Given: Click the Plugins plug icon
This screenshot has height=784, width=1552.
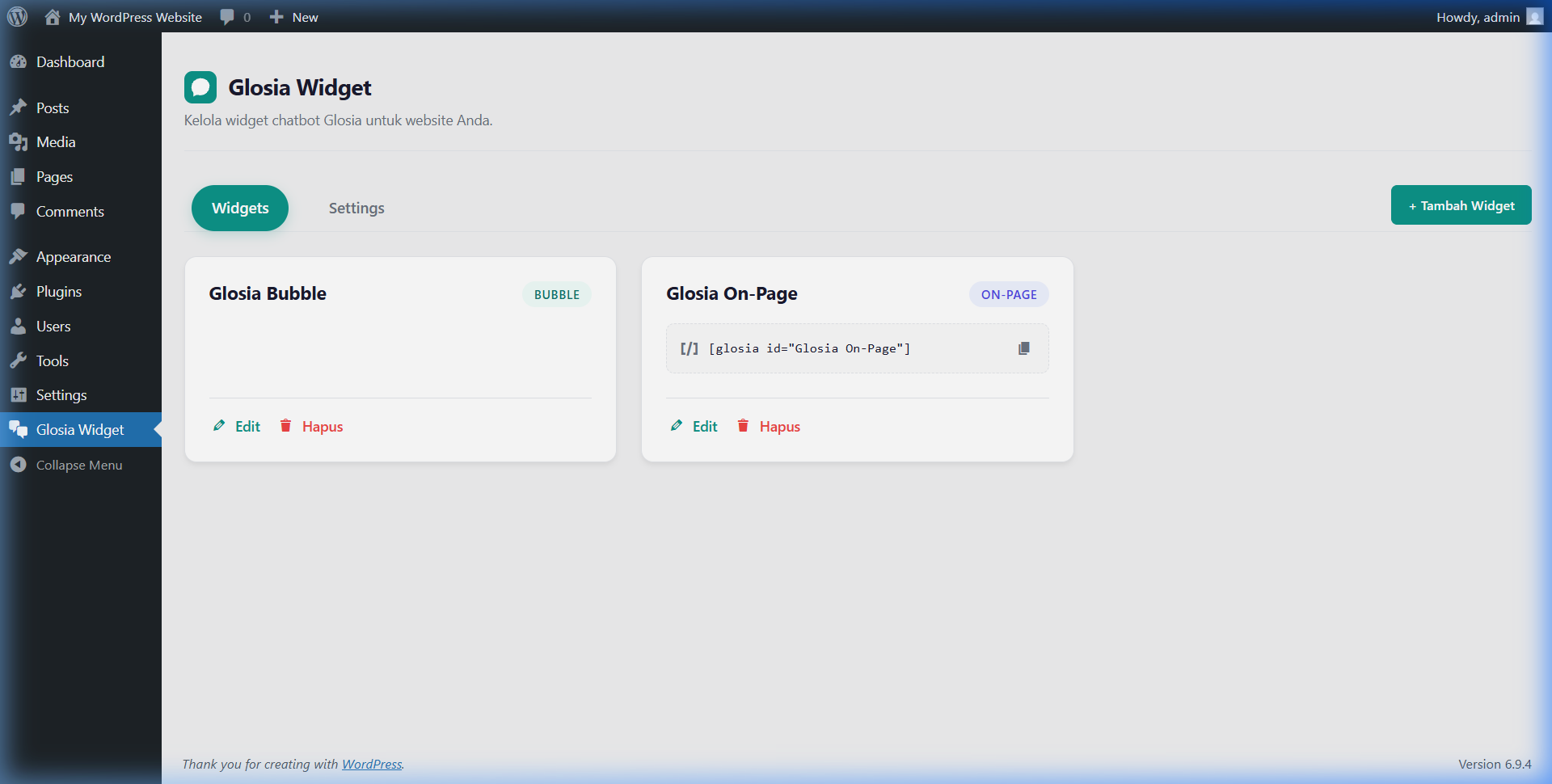Looking at the screenshot, I should pyautogui.click(x=18, y=292).
